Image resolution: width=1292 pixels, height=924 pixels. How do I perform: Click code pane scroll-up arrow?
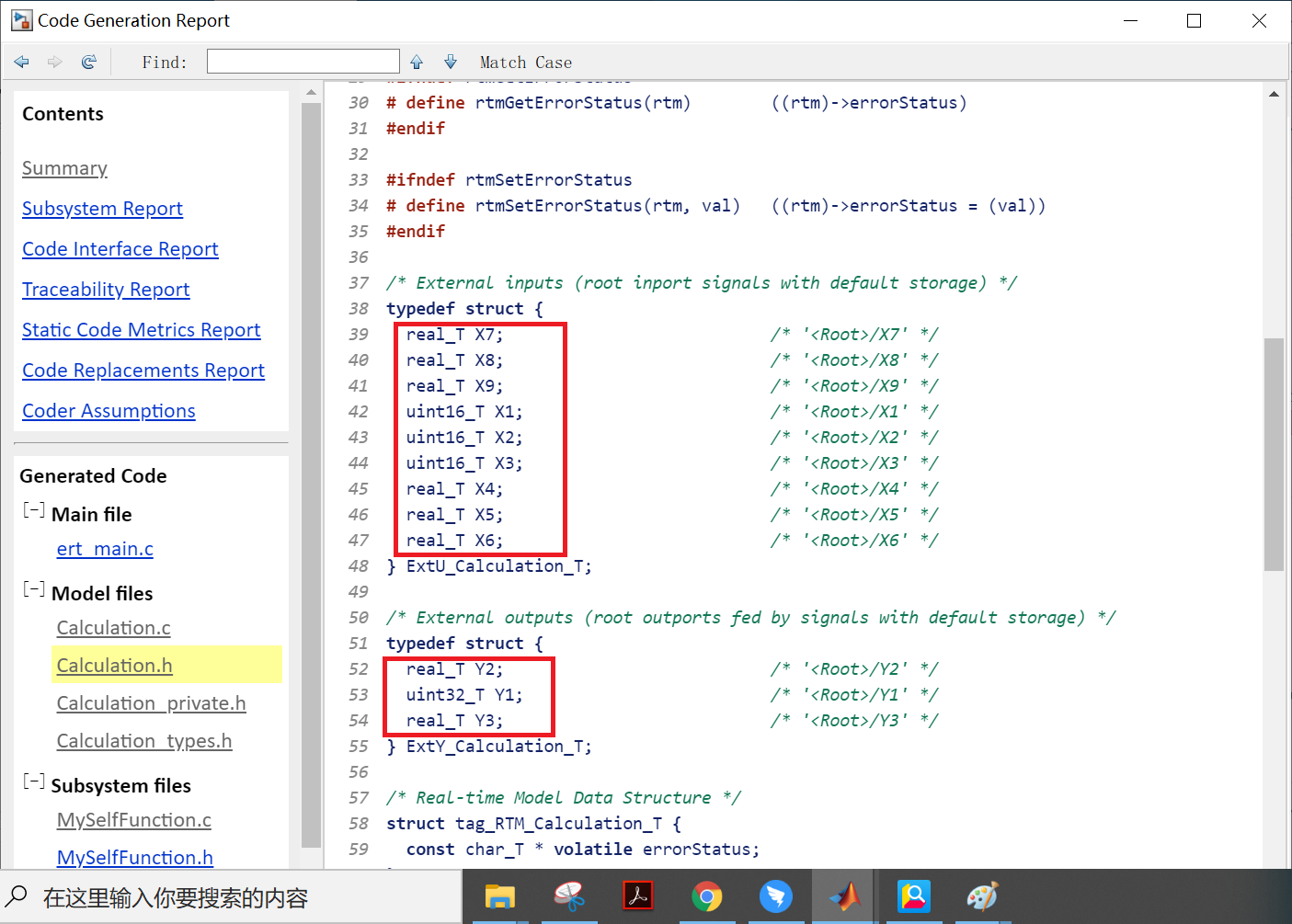[x=1274, y=93]
